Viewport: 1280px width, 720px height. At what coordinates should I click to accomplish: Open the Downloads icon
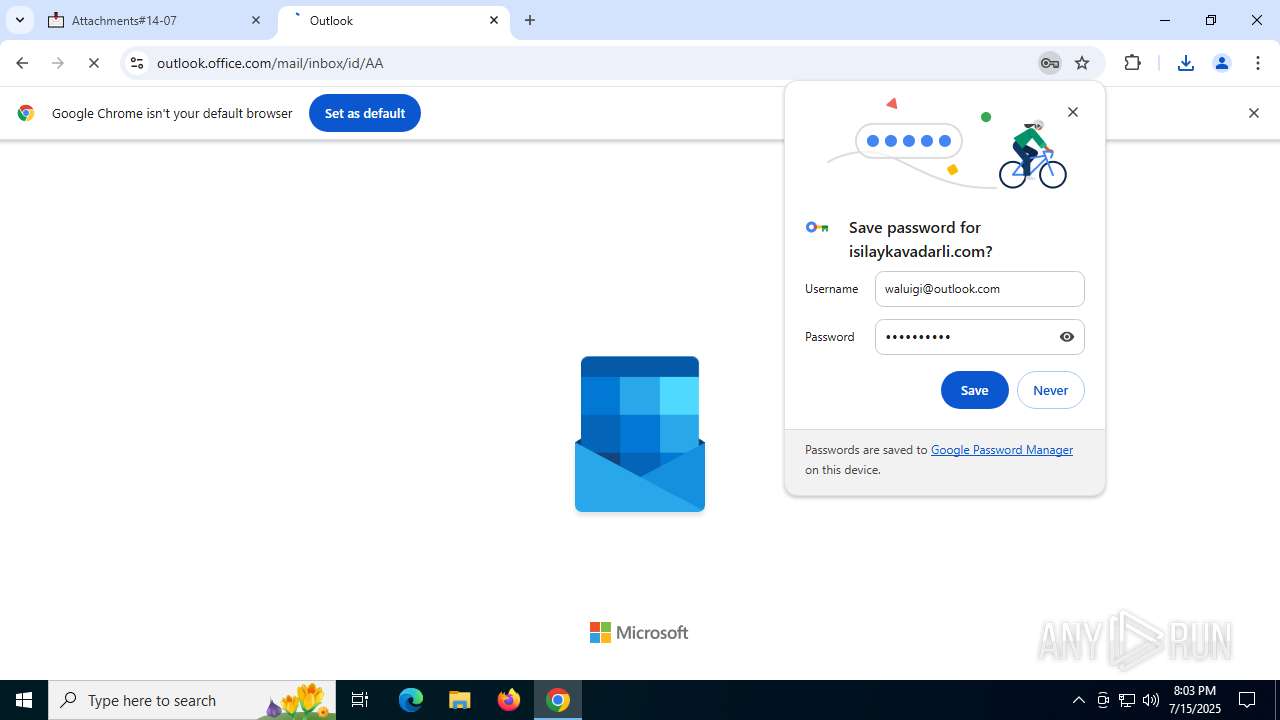point(1186,63)
